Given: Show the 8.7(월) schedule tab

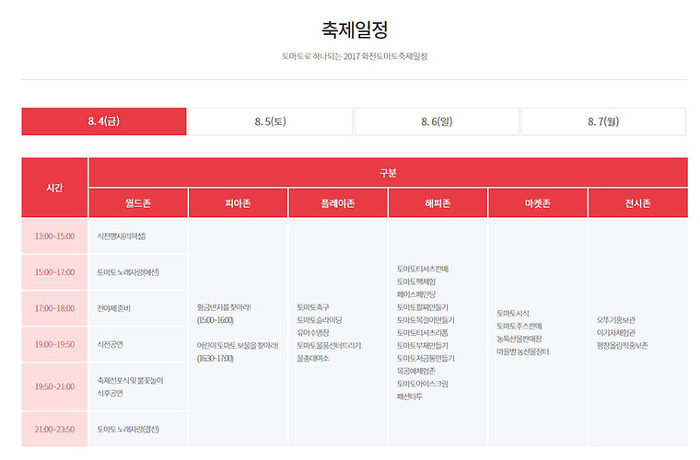Looking at the screenshot, I should (x=604, y=121).
